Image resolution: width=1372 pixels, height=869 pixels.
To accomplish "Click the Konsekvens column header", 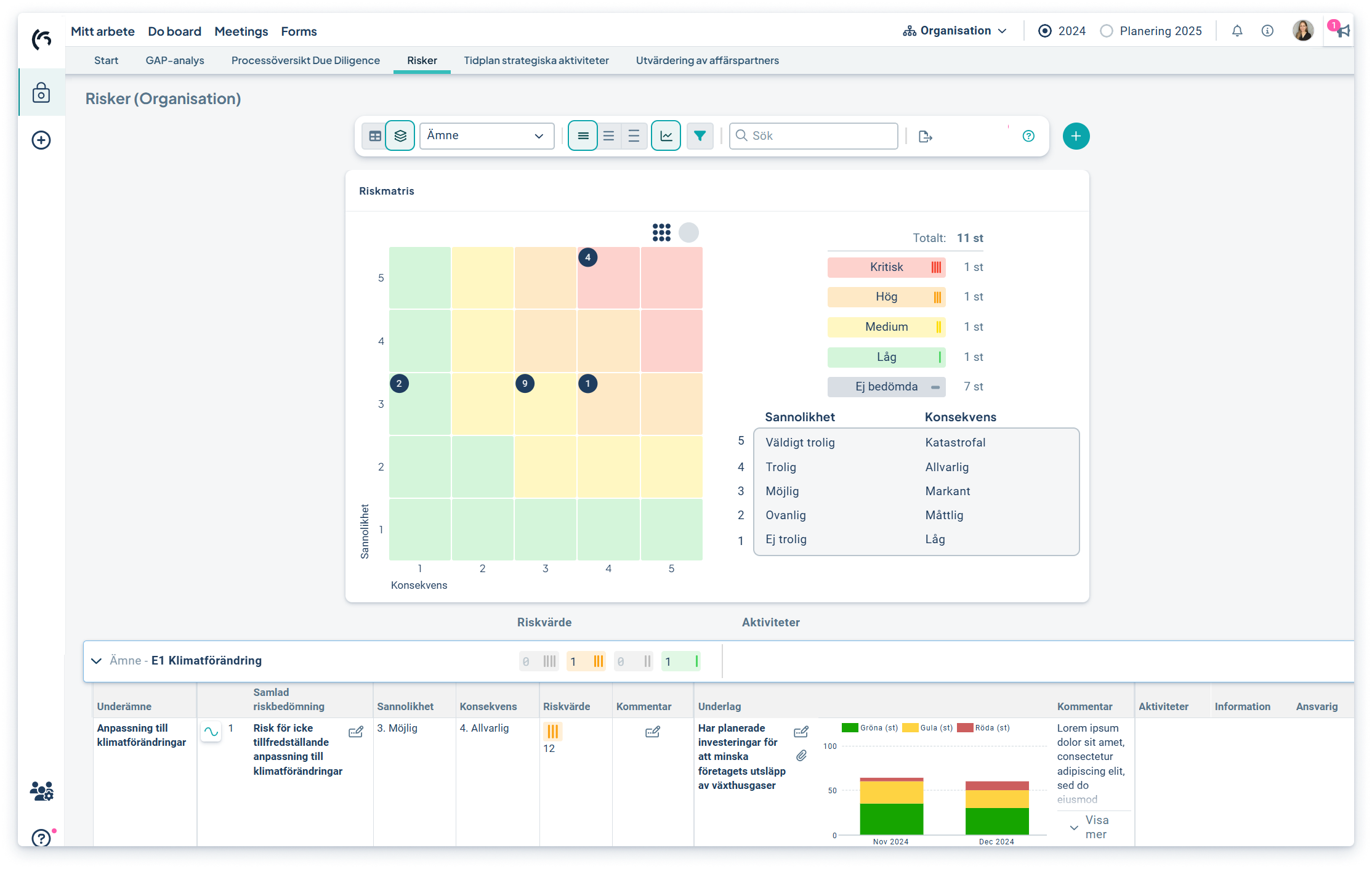I will coord(488,707).
